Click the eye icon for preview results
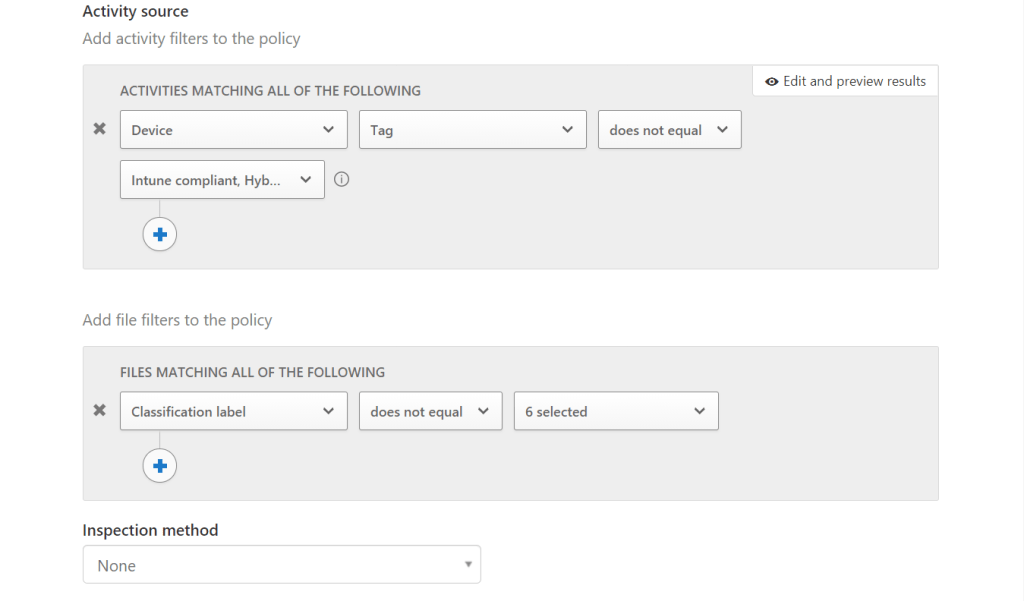Viewport: 1024px width, 601px height. tap(771, 82)
